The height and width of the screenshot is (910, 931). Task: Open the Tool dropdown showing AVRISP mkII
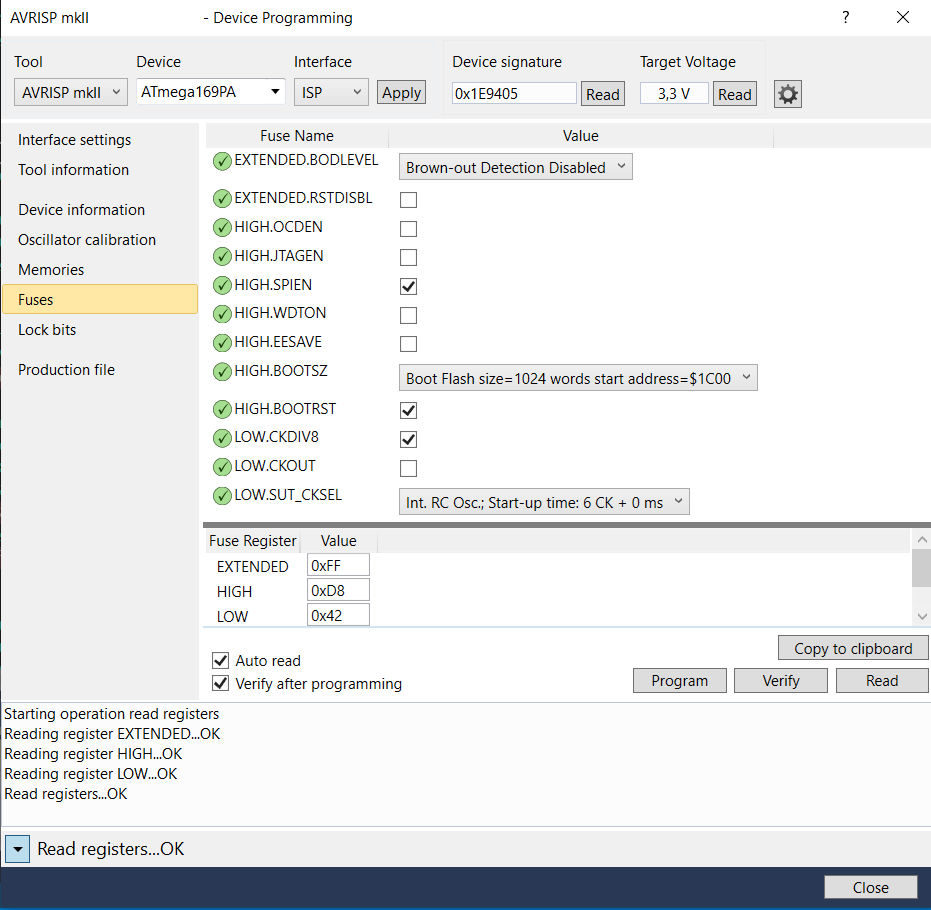(x=71, y=93)
